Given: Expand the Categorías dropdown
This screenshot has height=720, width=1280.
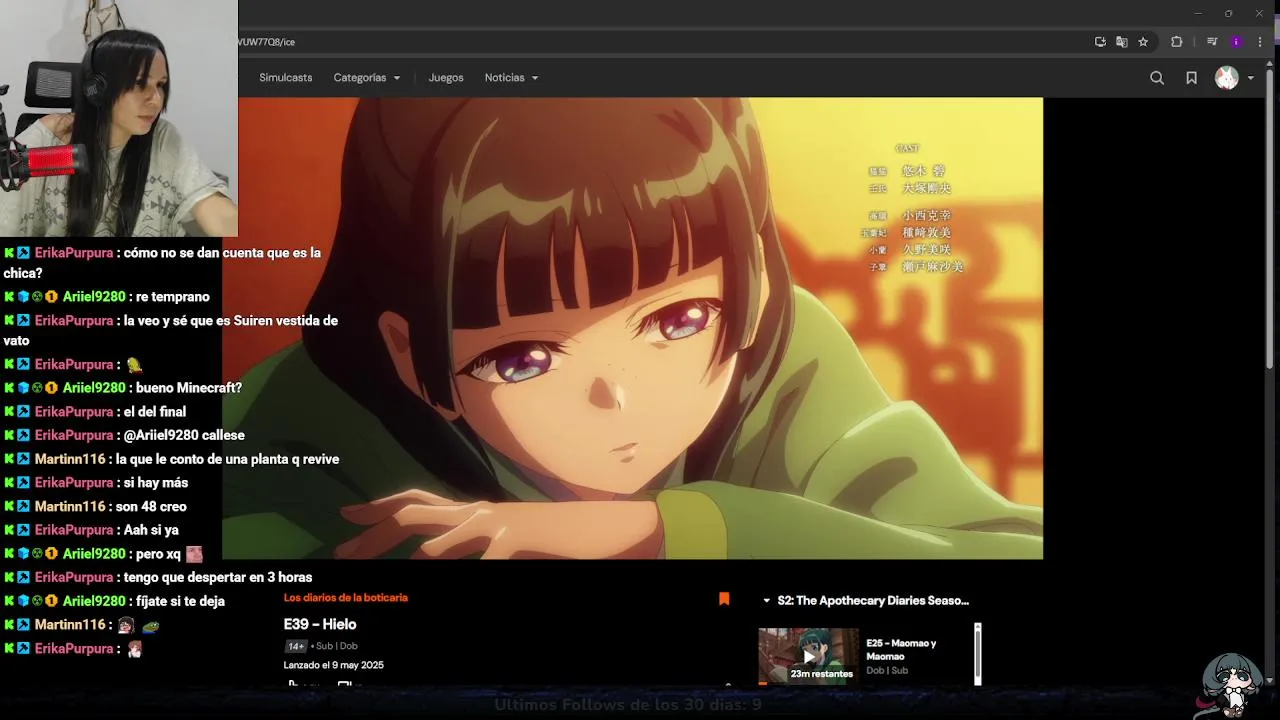Looking at the screenshot, I should coord(367,78).
